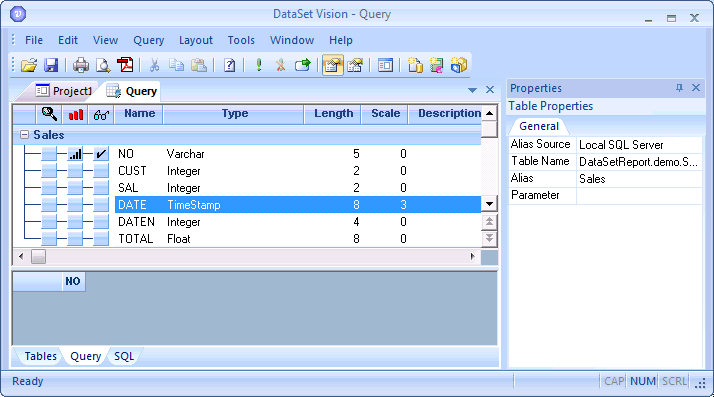Collapse the Sales table group
This screenshot has width=714, height=397.
(25, 135)
